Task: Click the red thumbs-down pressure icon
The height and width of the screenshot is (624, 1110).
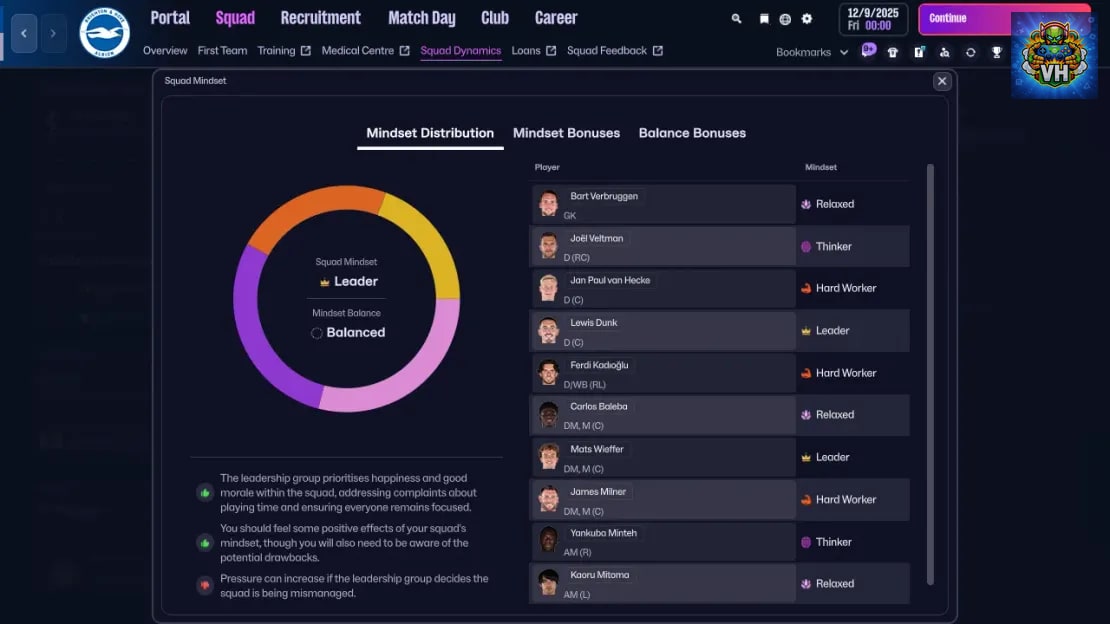Action: [x=205, y=585]
